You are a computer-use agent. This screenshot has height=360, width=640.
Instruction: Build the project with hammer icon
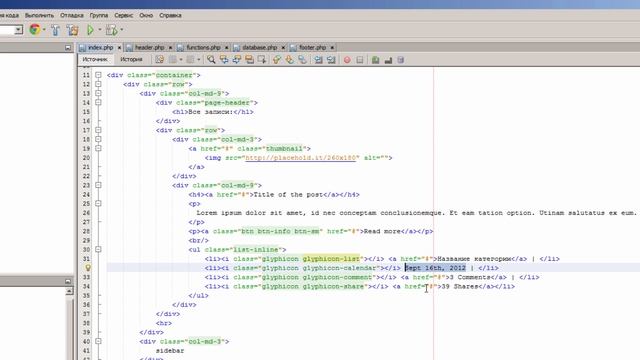tap(56, 30)
